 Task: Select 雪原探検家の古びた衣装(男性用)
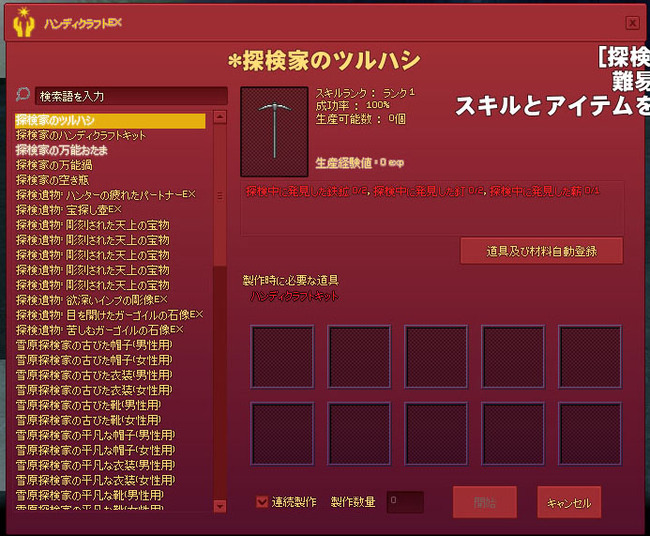[x=94, y=375]
